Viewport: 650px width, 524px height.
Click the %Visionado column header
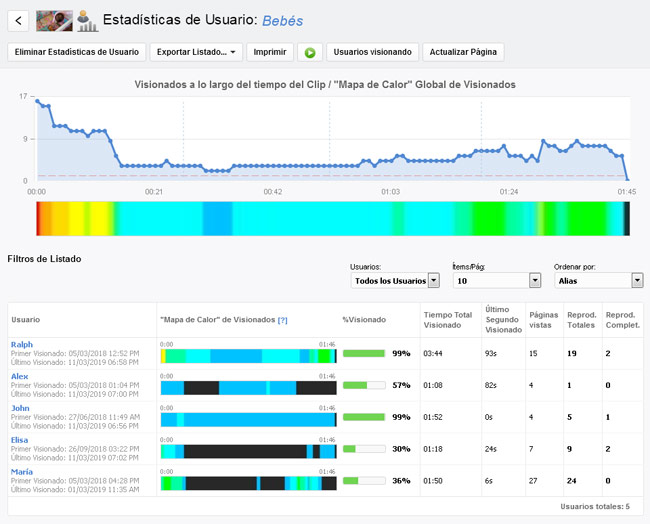364,320
